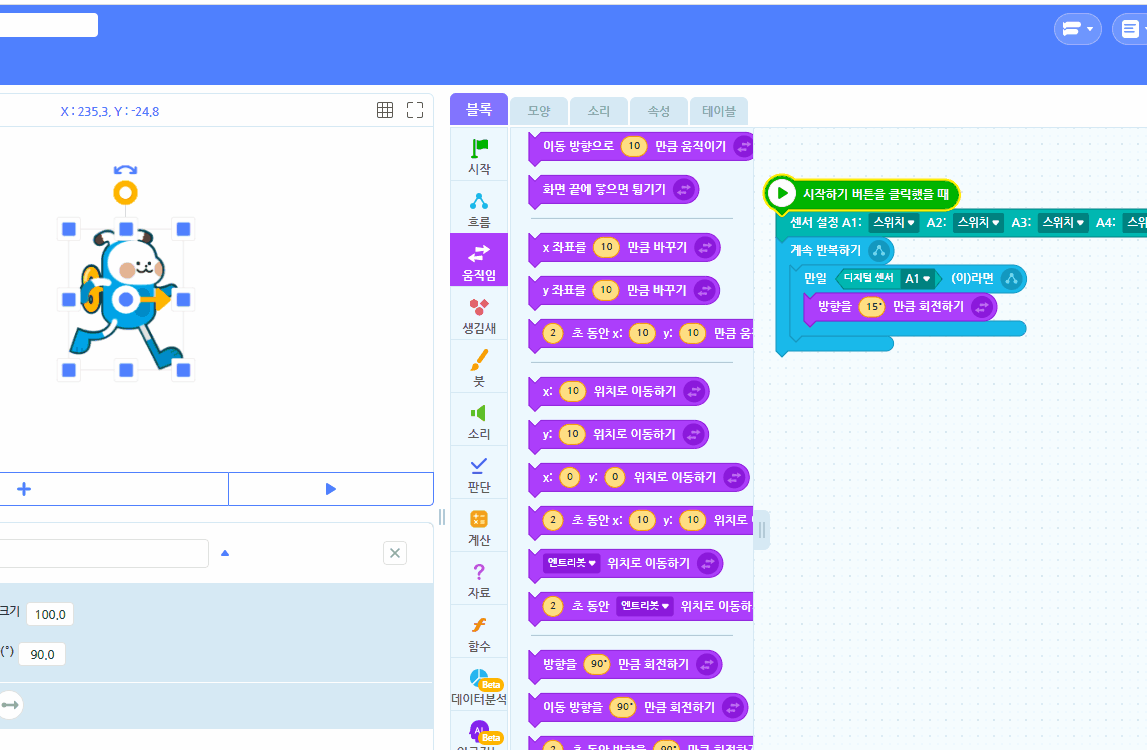Open the 자료 data category

pos(479,579)
